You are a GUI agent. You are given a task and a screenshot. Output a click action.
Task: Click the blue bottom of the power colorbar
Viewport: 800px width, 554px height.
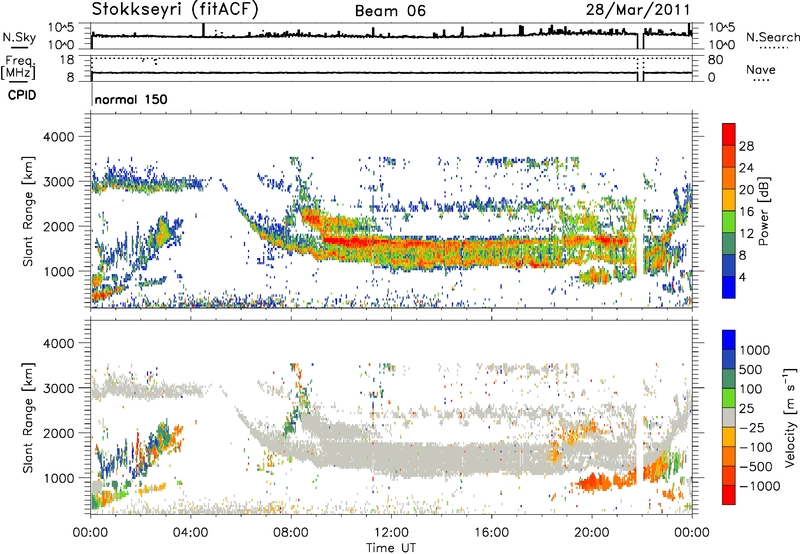[729, 289]
